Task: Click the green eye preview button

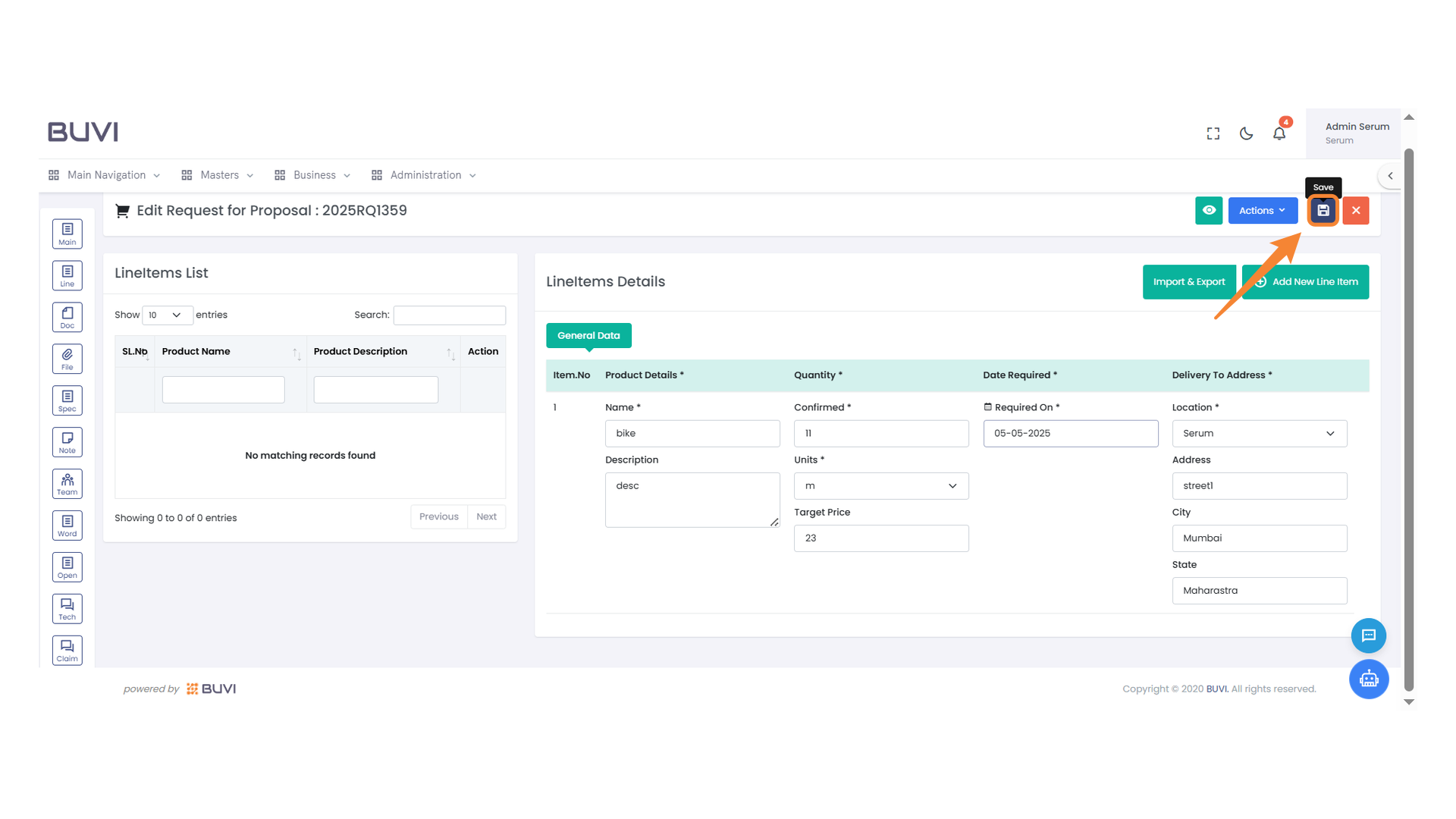Action: (1209, 211)
